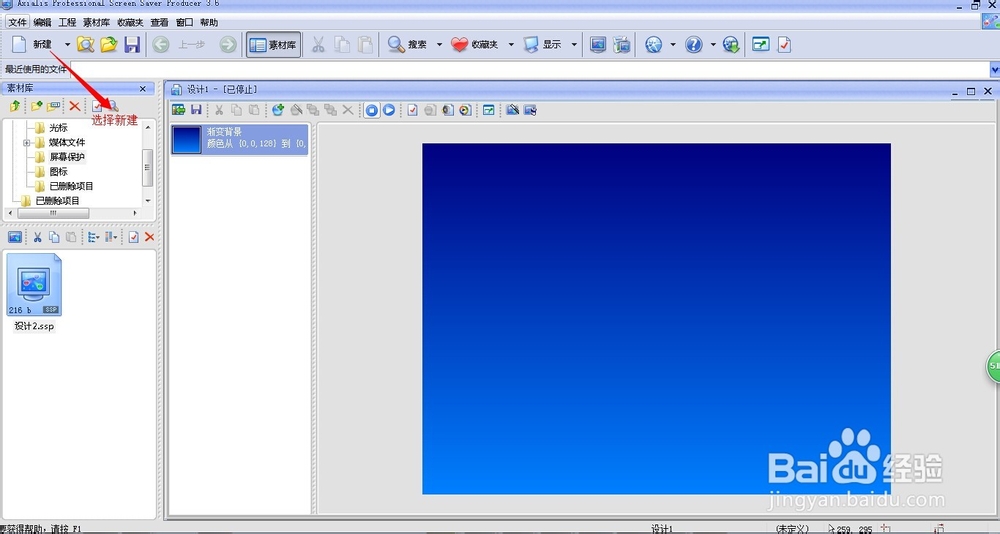Open the 搜索 dropdown arrow
Image resolution: width=1000 pixels, height=534 pixels.
tap(439, 45)
